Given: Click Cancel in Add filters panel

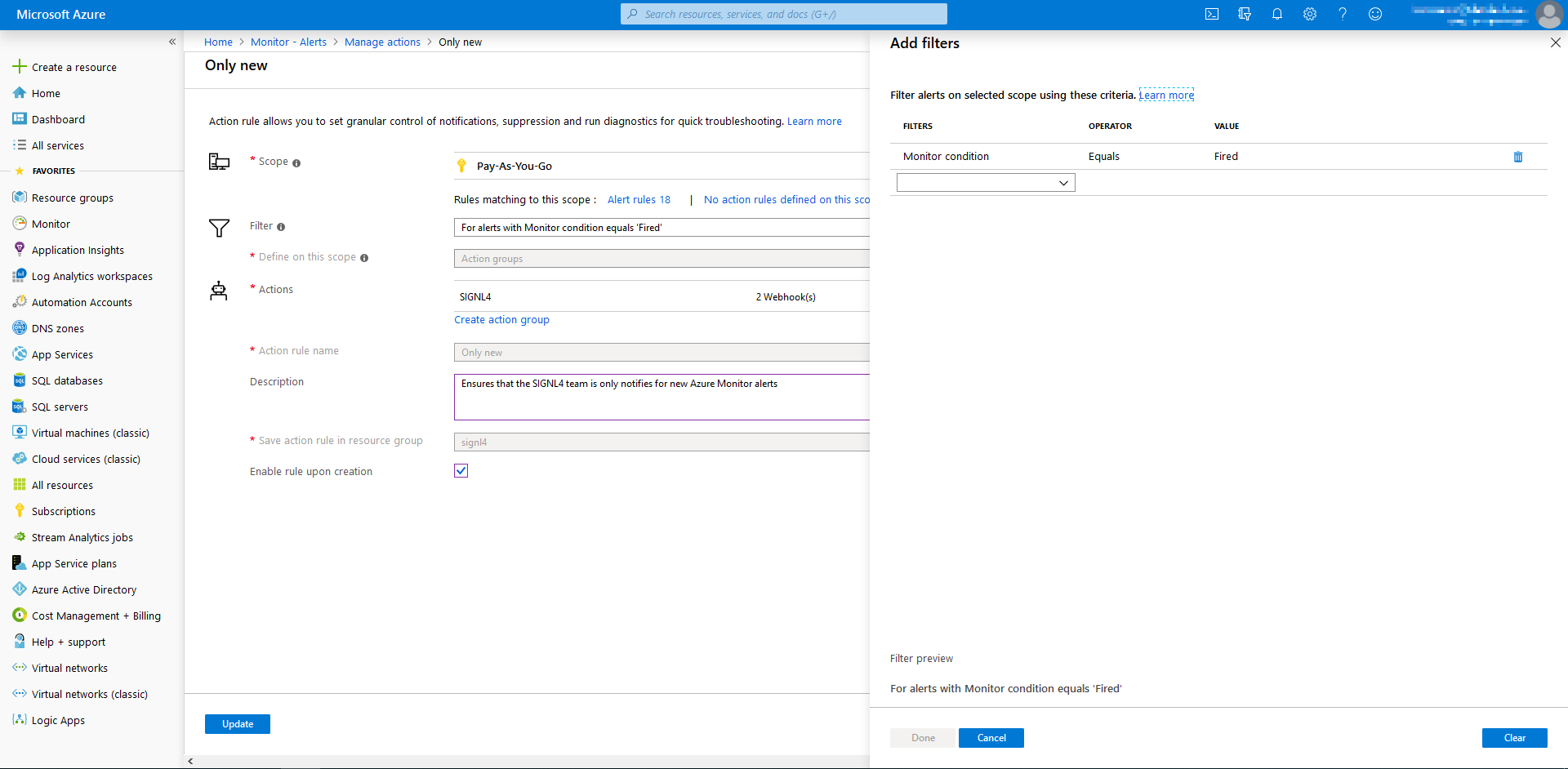Looking at the screenshot, I should (x=991, y=738).
